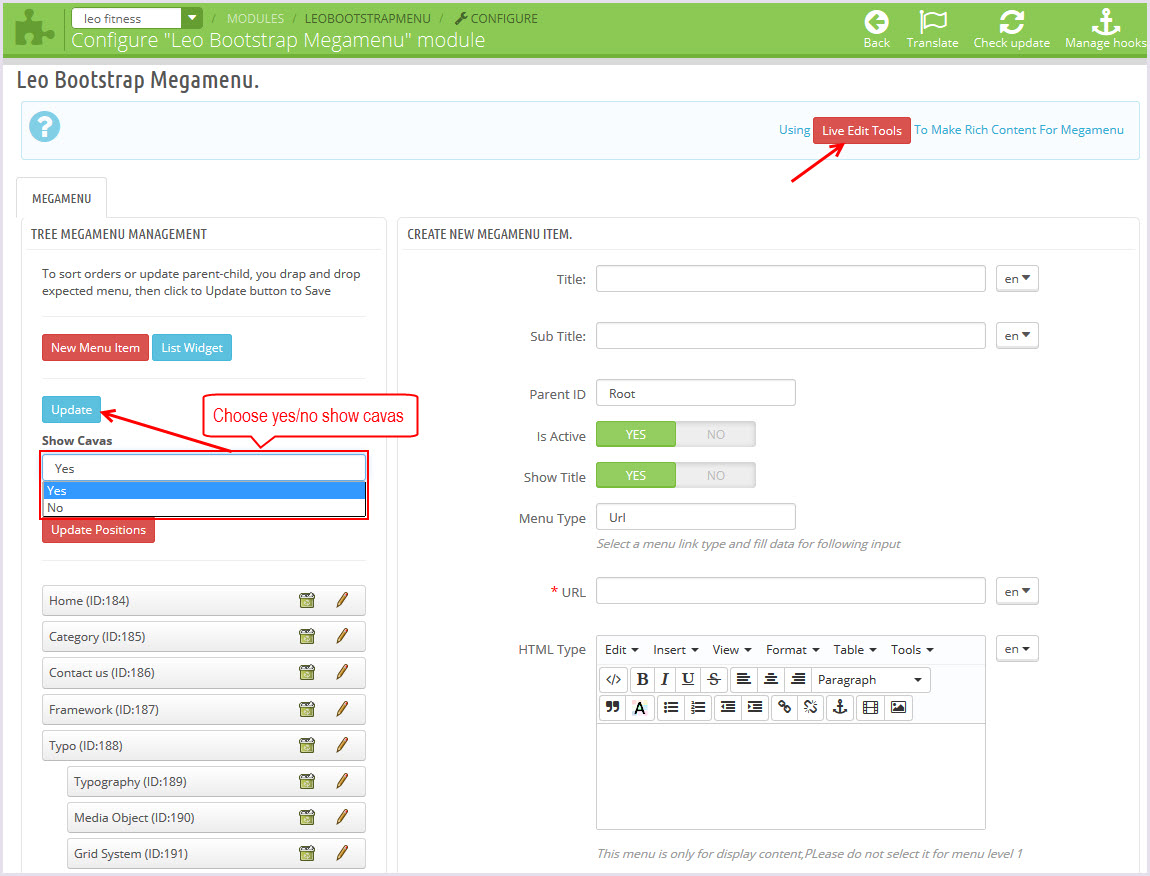This screenshot has height=876, width=1150.
Task: Click the Back arrow icon
Action: [x=876, y=22]
